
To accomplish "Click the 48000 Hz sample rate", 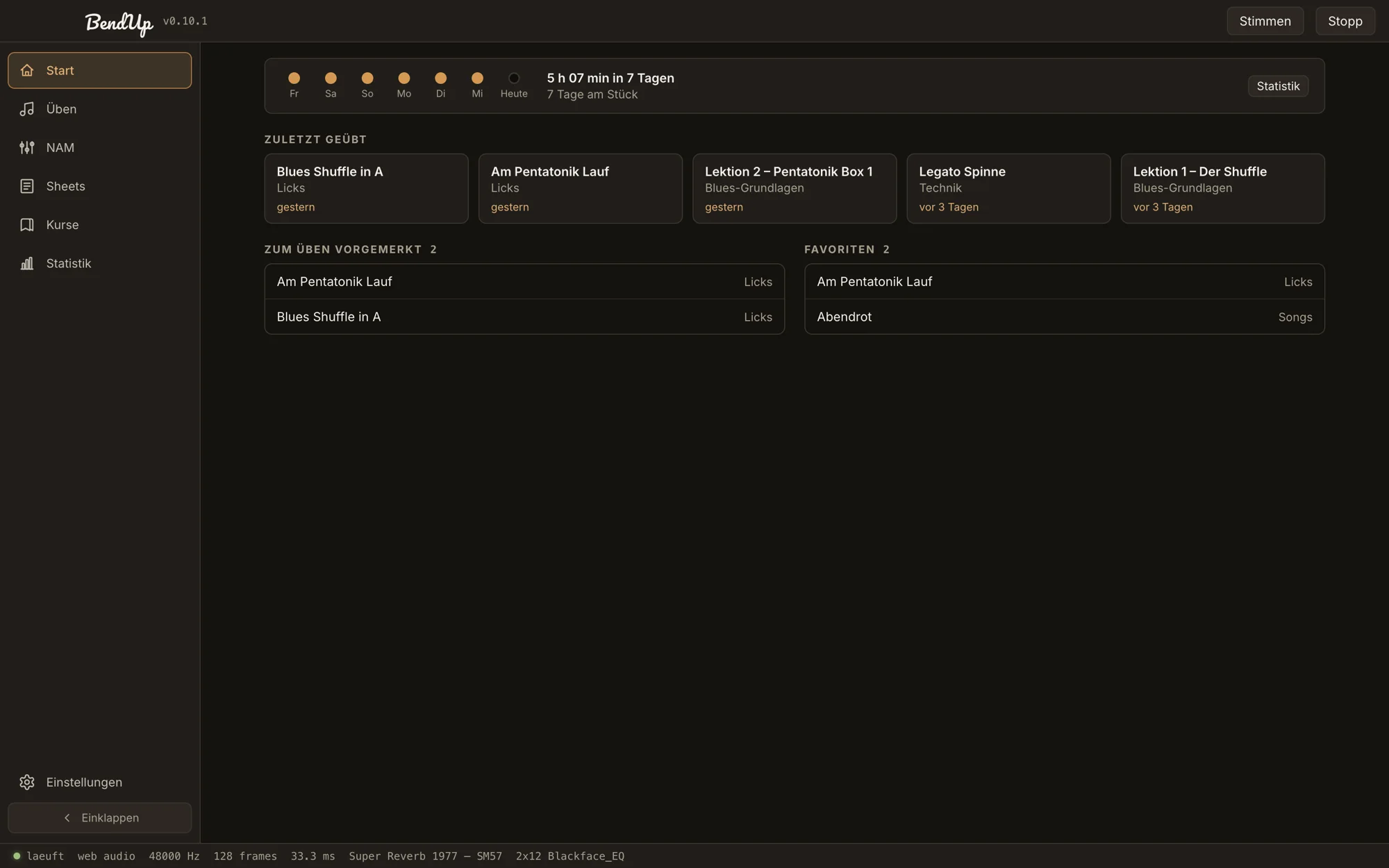I will coord(174,856).
